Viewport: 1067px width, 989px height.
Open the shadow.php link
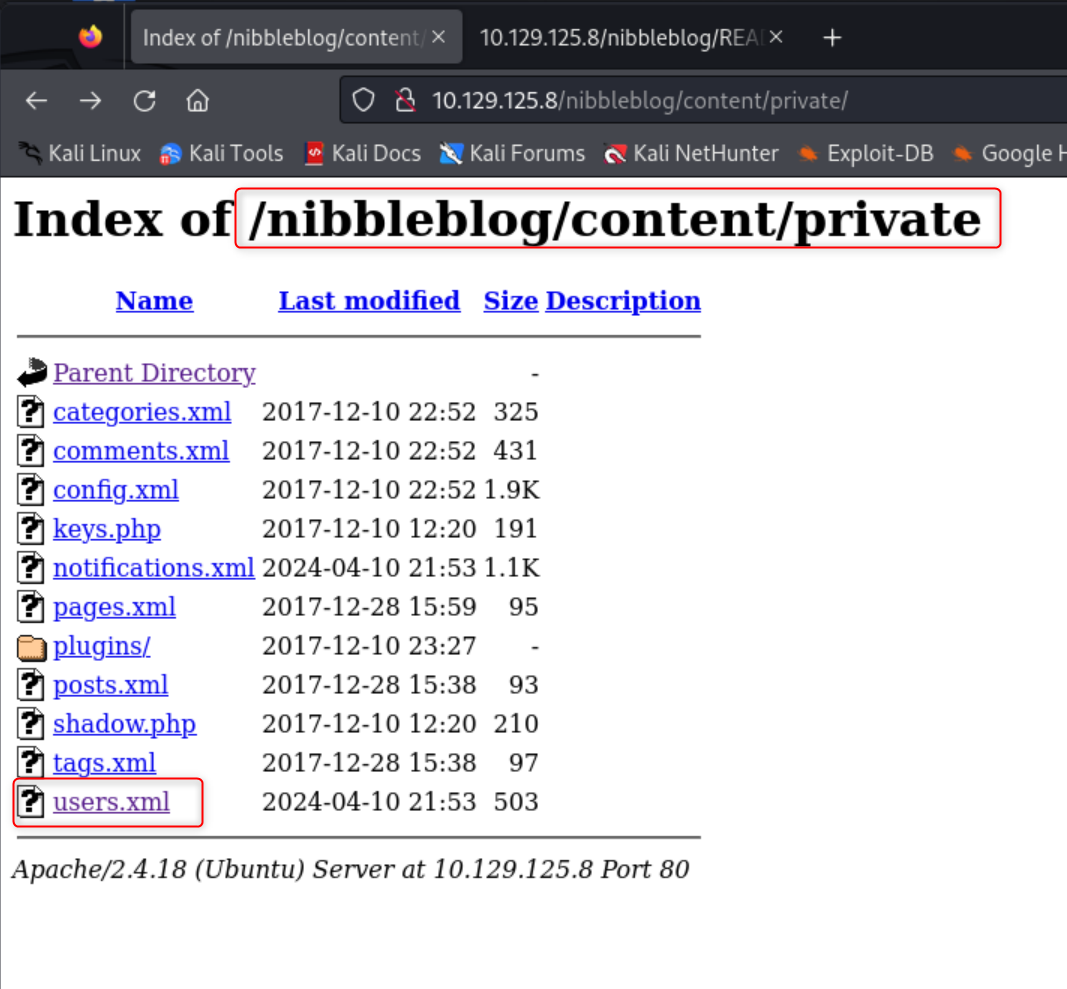point(124,723)
